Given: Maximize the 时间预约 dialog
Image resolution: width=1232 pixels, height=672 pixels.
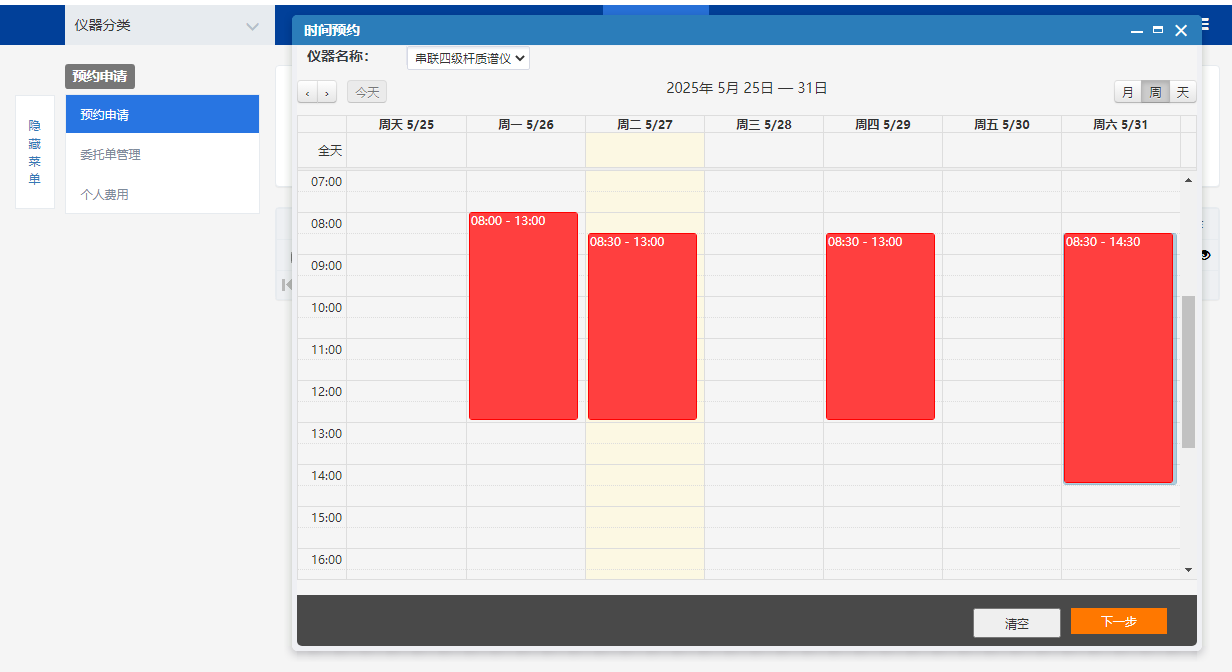Looking at the screenshot, I should click(1158, 31).
